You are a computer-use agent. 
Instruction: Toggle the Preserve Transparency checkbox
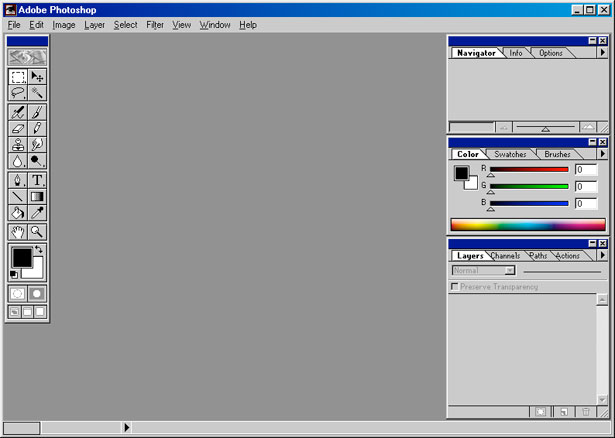[x=456, y=287]
